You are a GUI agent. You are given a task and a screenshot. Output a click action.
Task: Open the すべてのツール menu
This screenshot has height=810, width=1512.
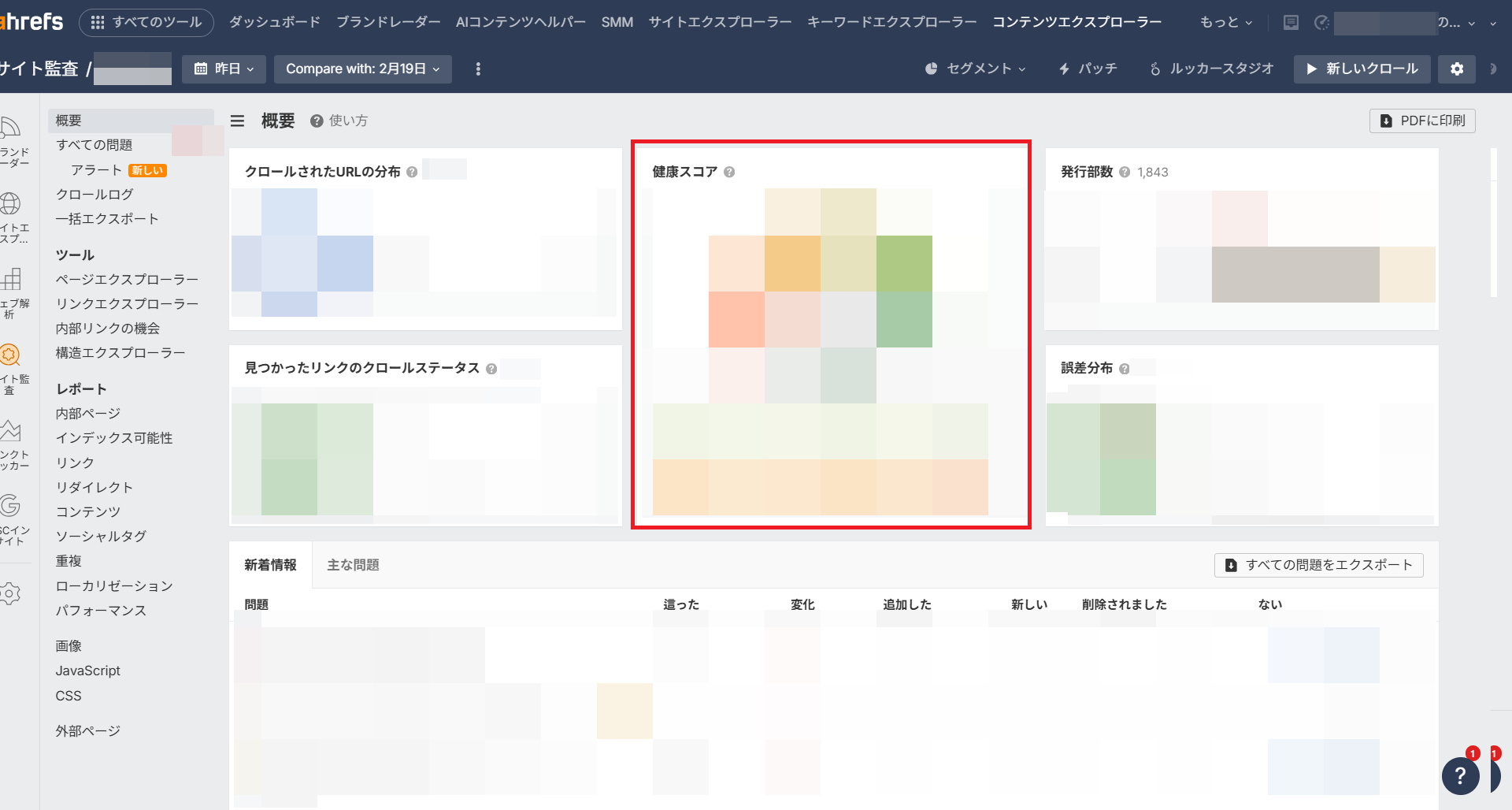point(146,23)
